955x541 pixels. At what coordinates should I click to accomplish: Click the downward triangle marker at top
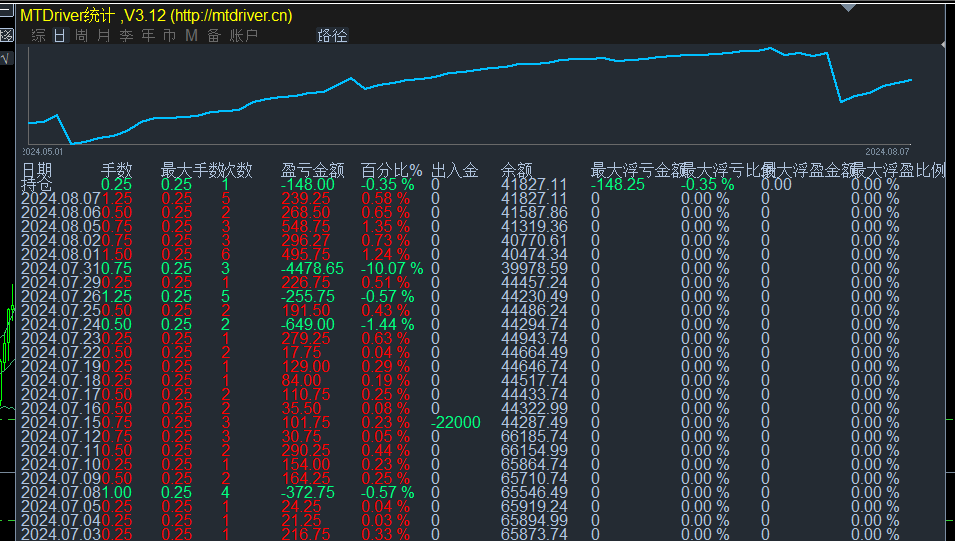[x=848, y=7]
